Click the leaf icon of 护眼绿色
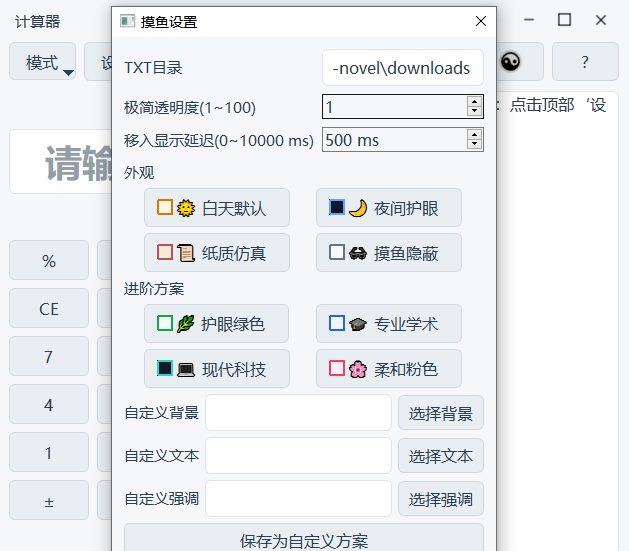Viewport: 629px width, 551px height. 185,324
